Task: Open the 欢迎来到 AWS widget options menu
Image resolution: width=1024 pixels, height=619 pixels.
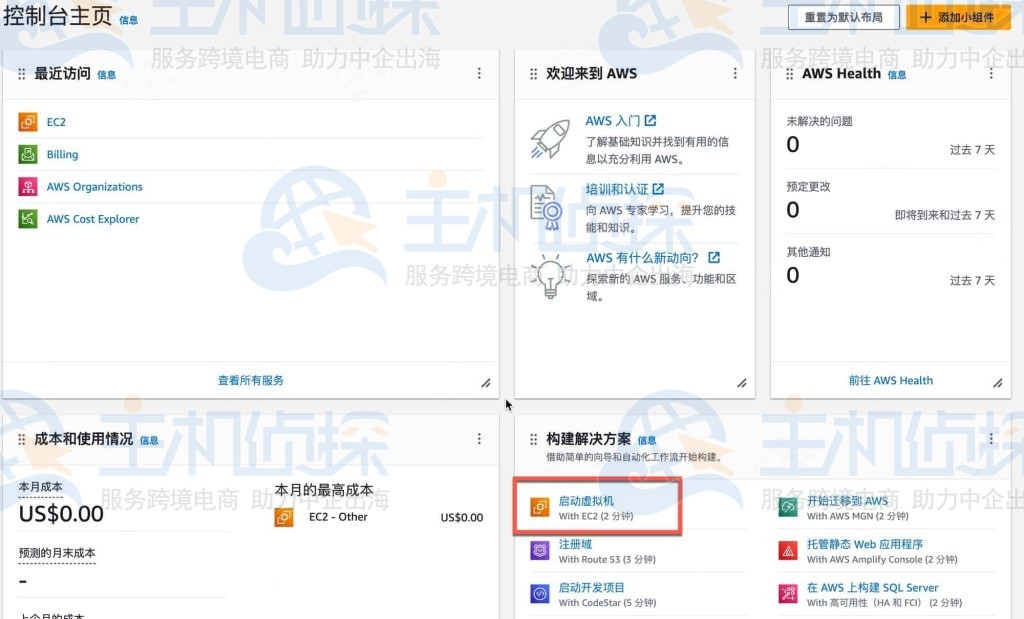Action: click(736, 73)
